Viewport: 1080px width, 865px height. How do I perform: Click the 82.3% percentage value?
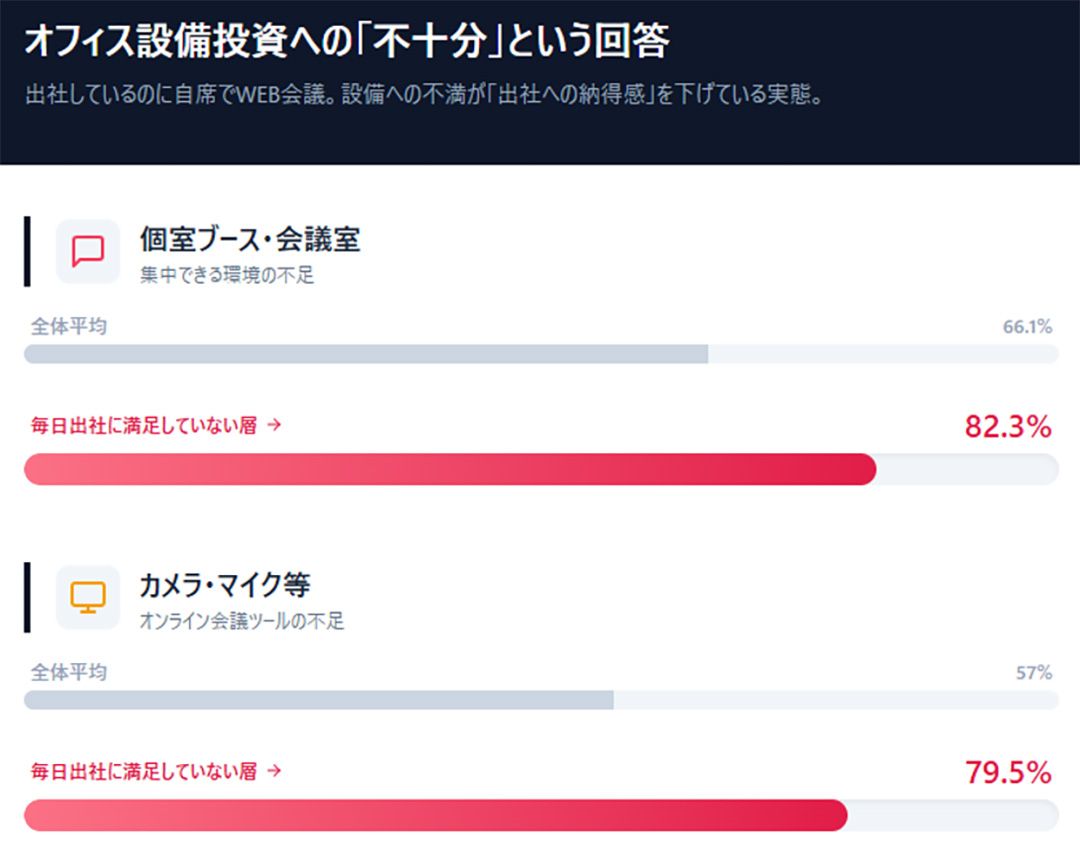pos(1007,427)
